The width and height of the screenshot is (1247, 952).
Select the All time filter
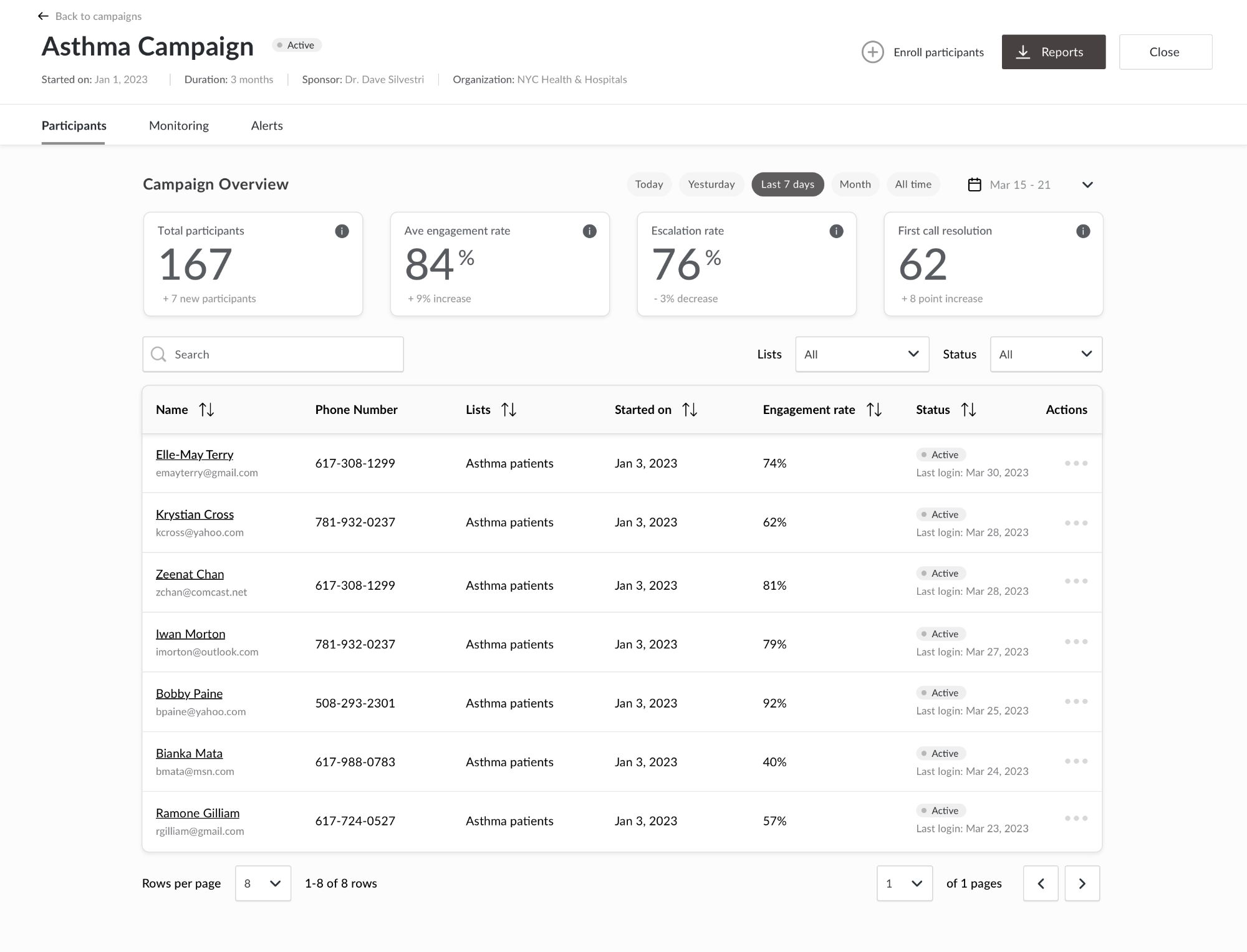coord(913,185)
